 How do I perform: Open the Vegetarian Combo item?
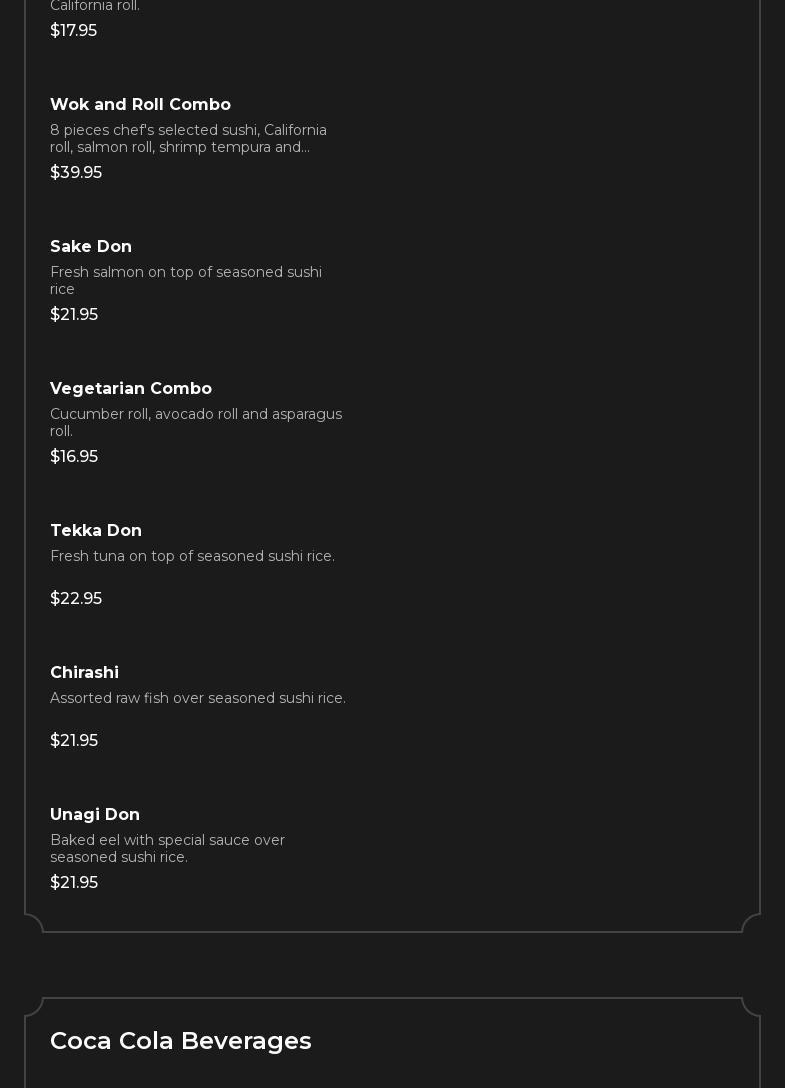(131, 389)
